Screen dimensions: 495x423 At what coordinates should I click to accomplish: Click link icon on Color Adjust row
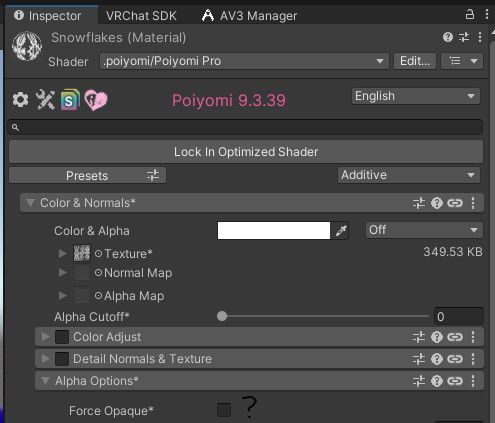click(x=455, y=337)
